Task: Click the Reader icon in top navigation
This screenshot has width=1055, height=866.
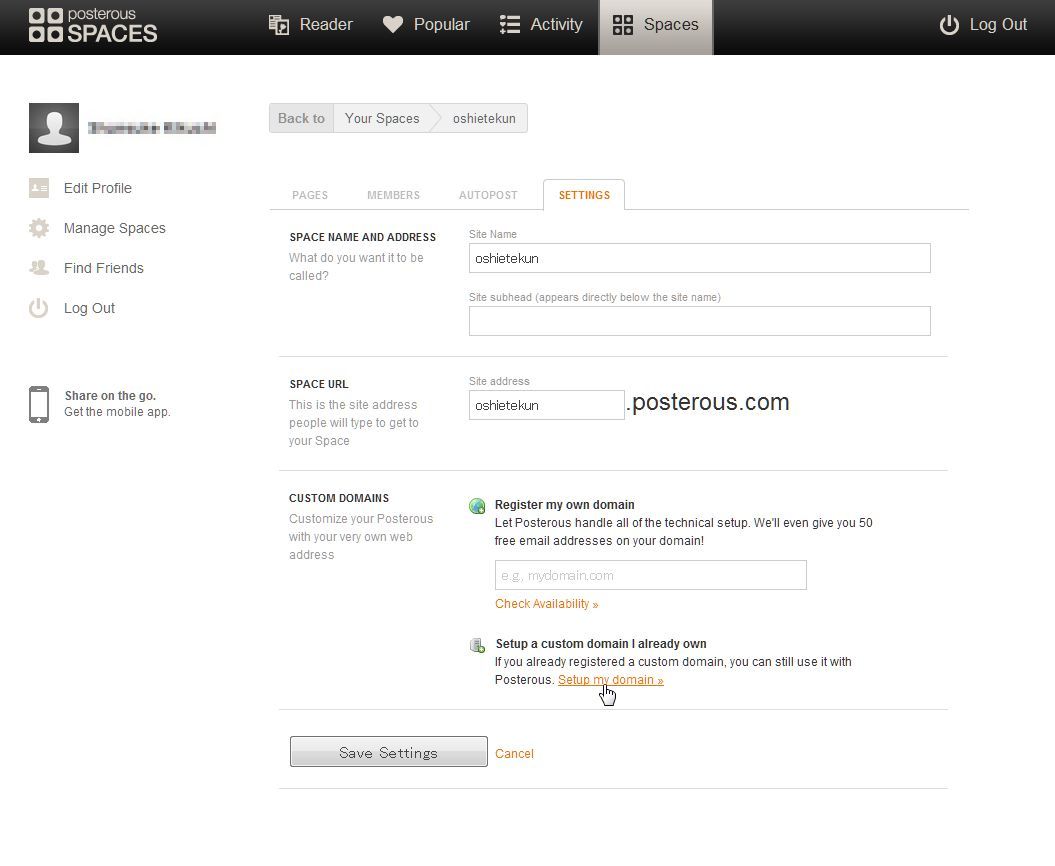Action: (279, 25)
